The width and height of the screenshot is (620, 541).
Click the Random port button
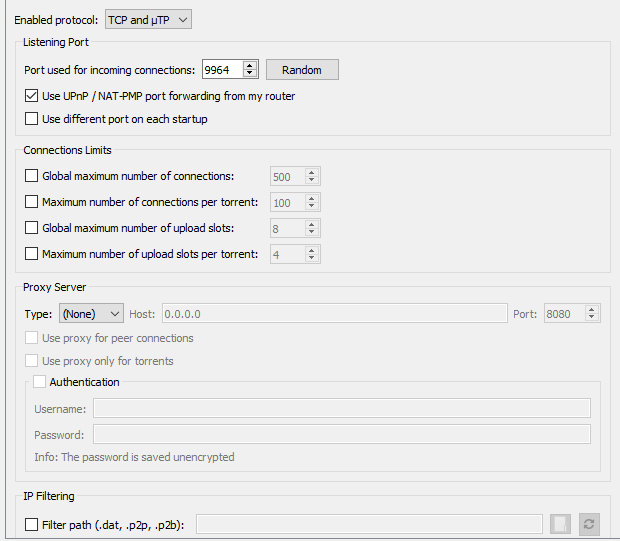(302, 70)
